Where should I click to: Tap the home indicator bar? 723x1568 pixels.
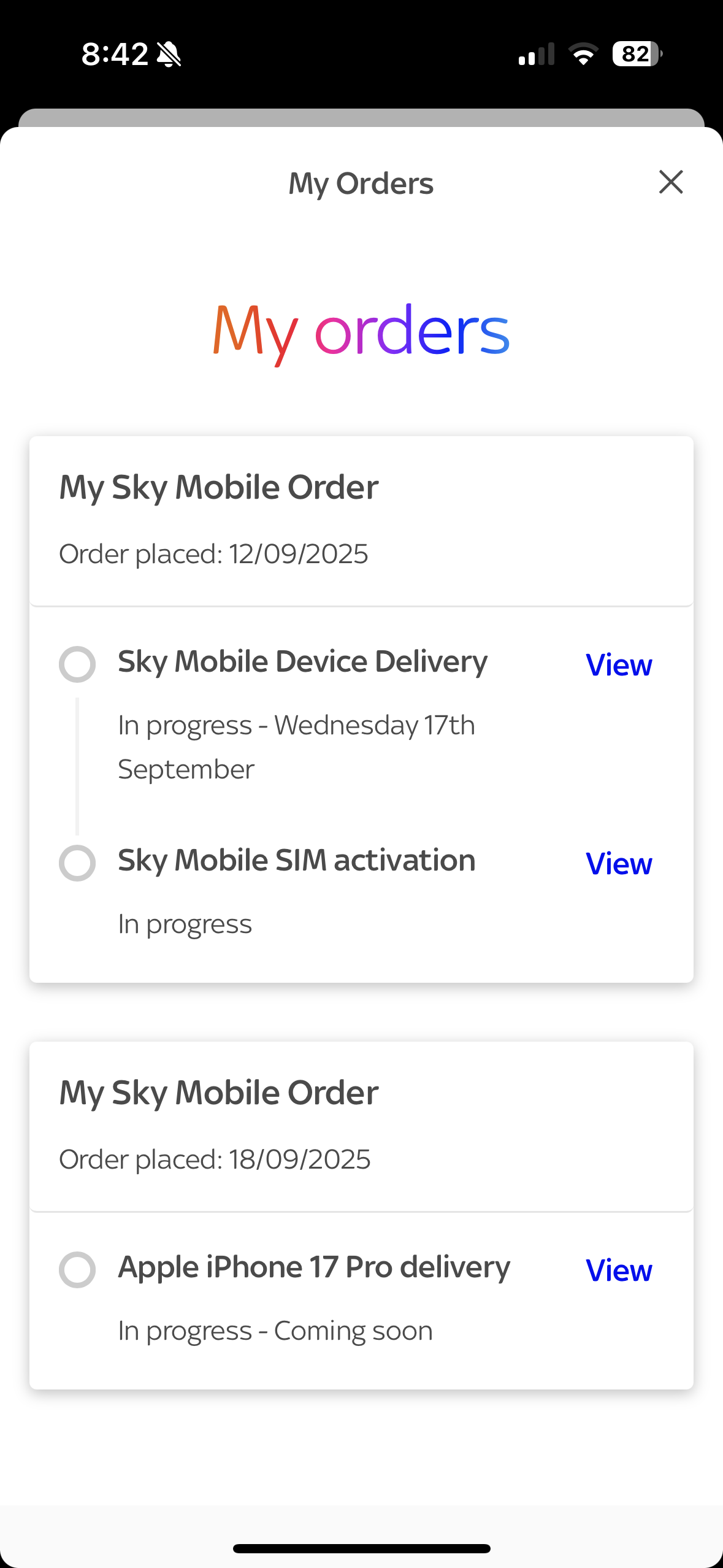(x=361, y=1548)
